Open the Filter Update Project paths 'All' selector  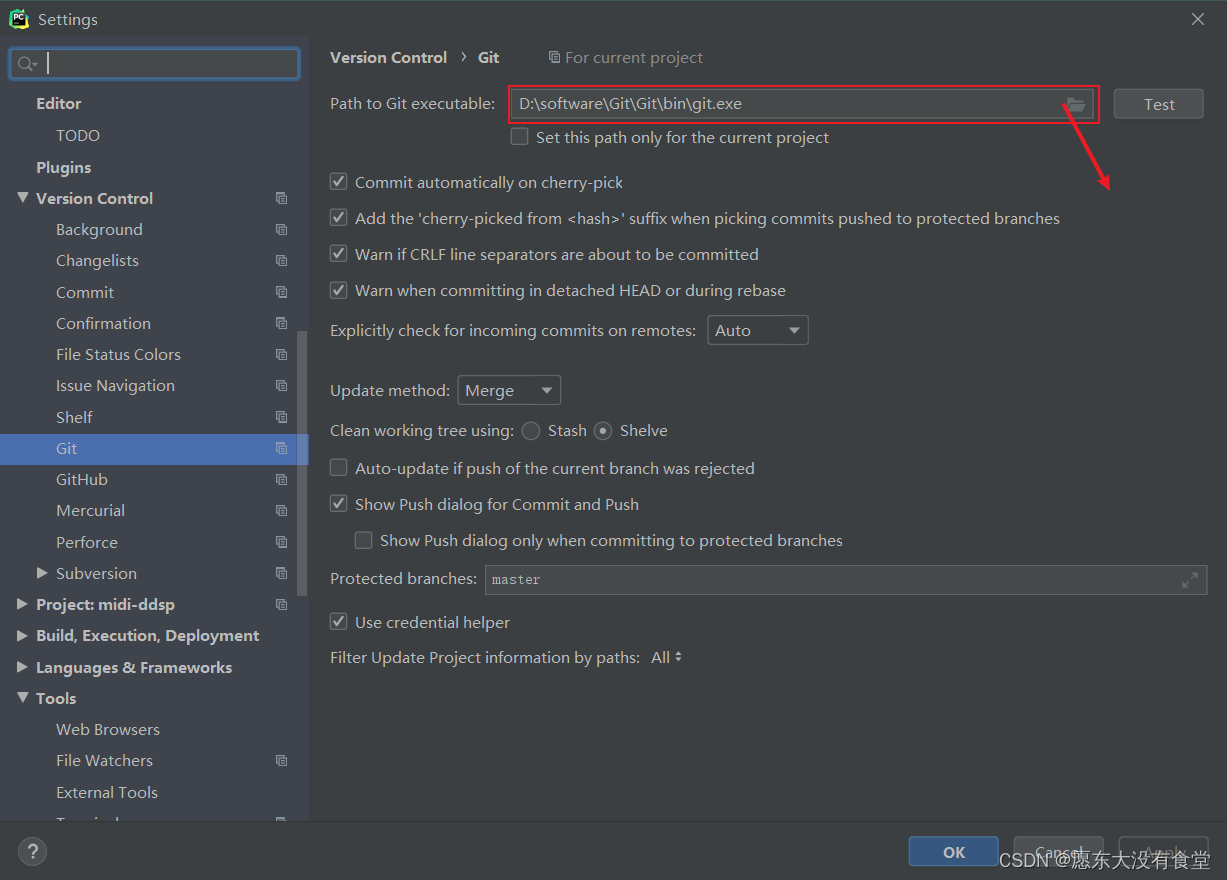click(x=667, y=657)
